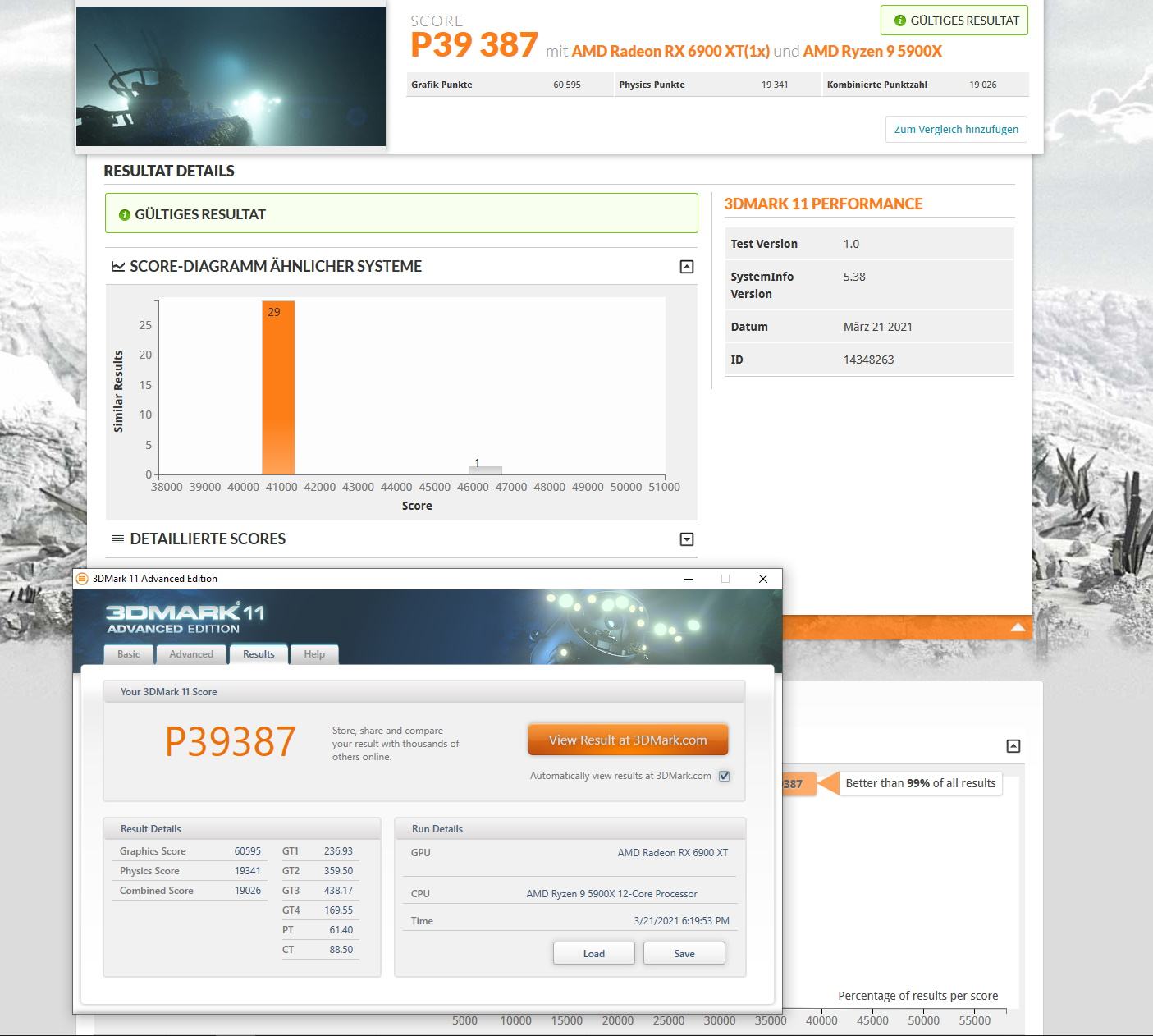Click the result ID 14348263
1153x1036 pixels.
(868, 360)
